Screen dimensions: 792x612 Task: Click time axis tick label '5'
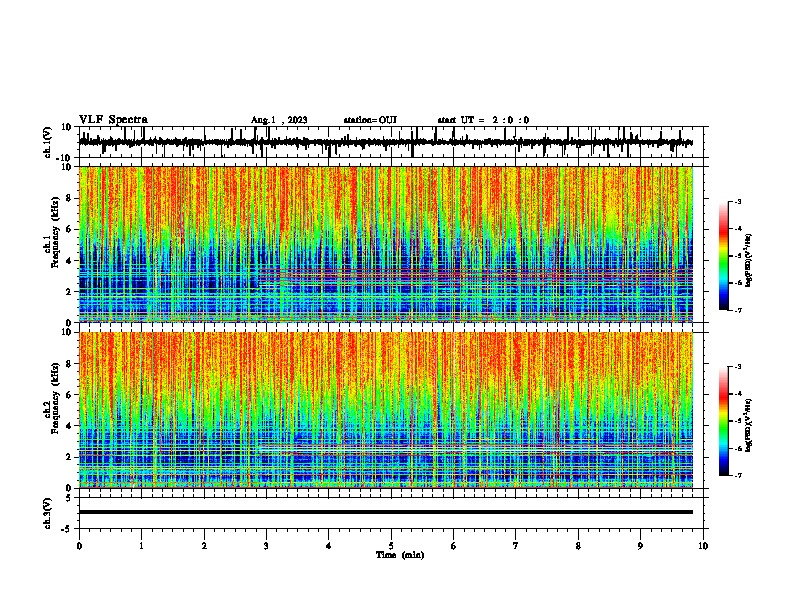[391, 546]
